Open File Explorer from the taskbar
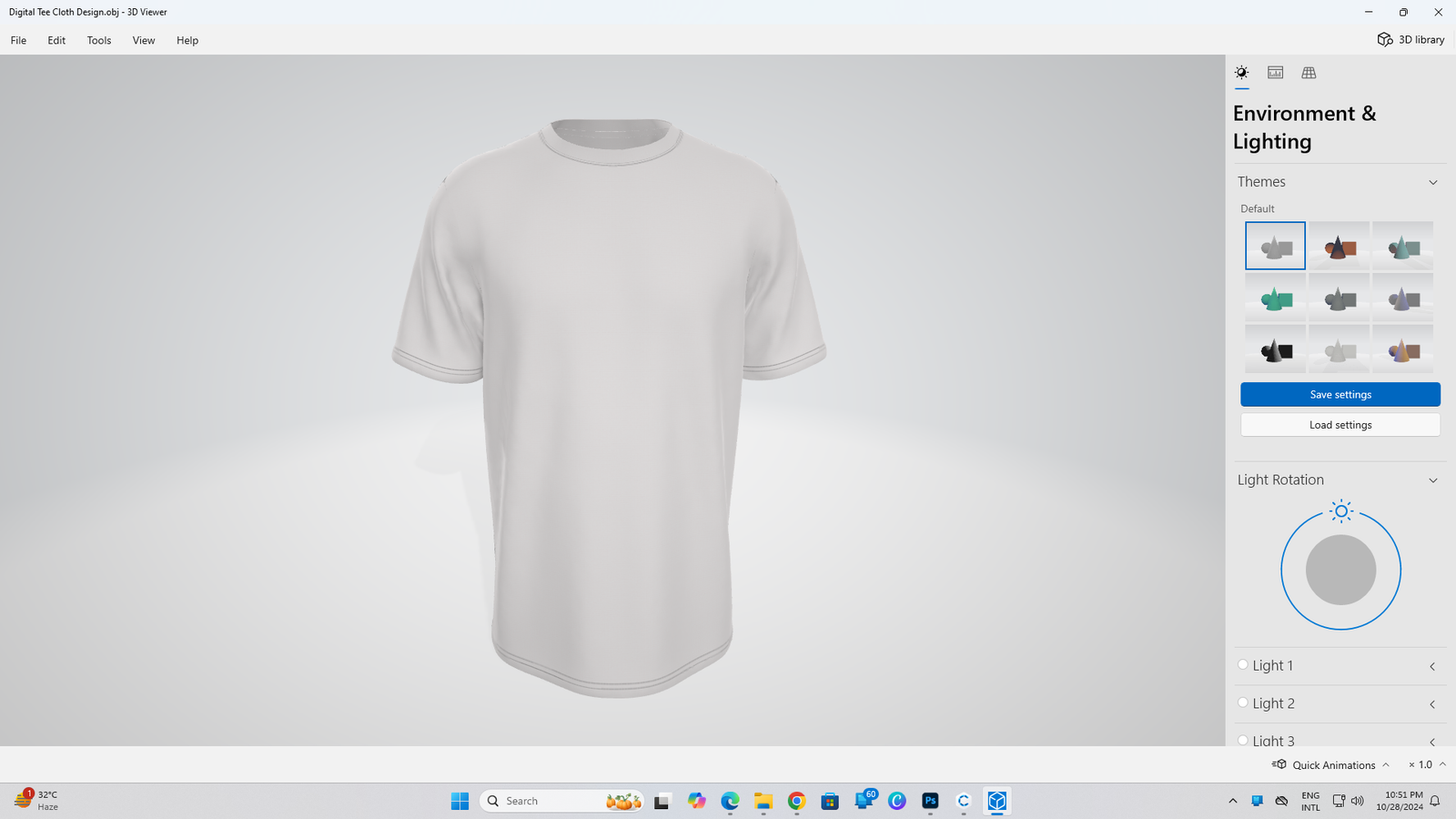This screenshot has width=1456, height=819. [763, 801]
